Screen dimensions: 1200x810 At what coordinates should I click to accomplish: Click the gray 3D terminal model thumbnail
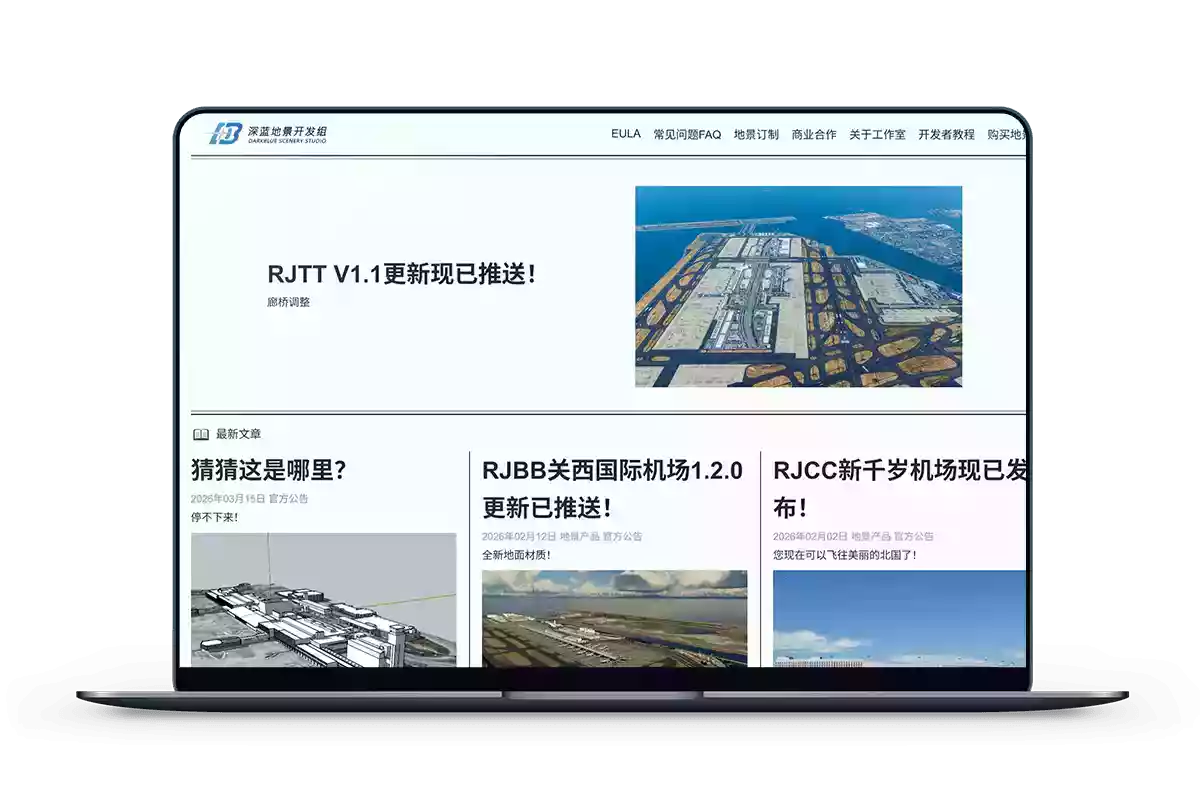[323, 599]
